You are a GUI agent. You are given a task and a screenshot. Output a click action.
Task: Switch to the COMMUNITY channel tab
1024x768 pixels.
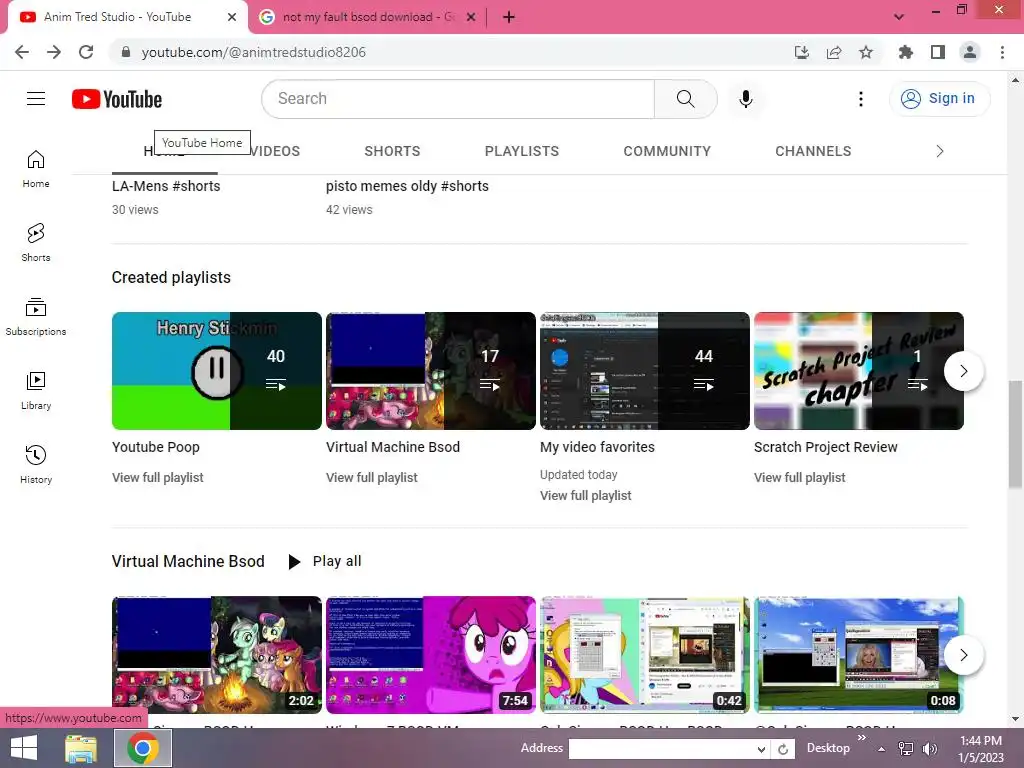(x=667, y=152)
